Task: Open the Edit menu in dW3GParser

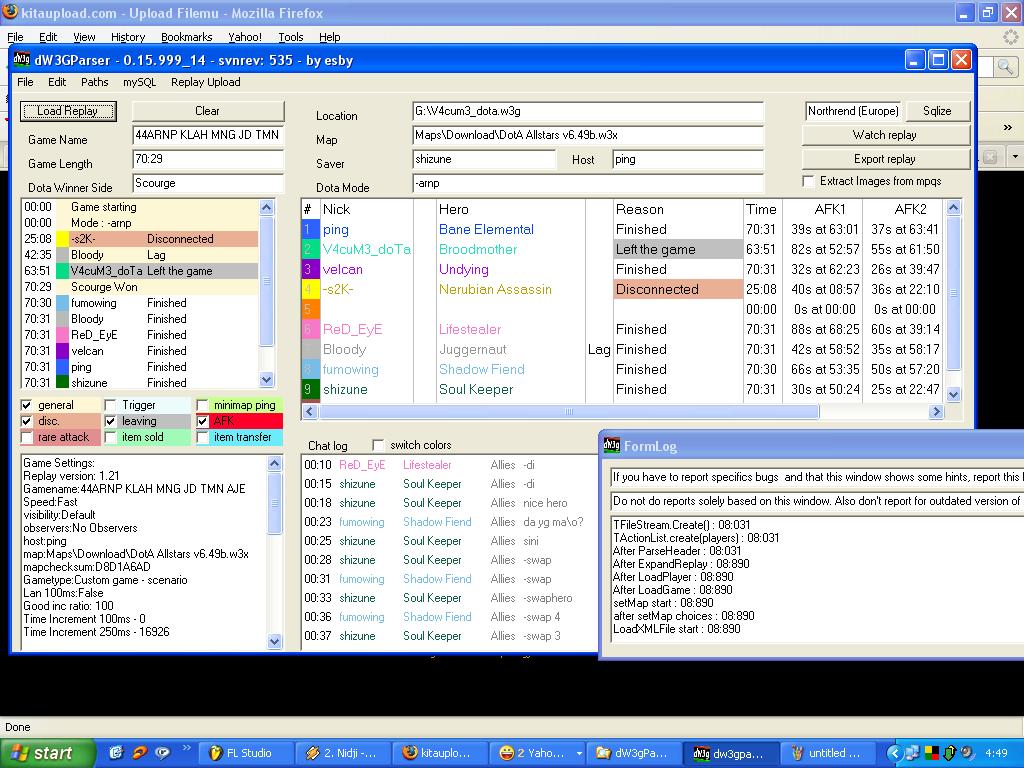Action: [x=57, y=82]
